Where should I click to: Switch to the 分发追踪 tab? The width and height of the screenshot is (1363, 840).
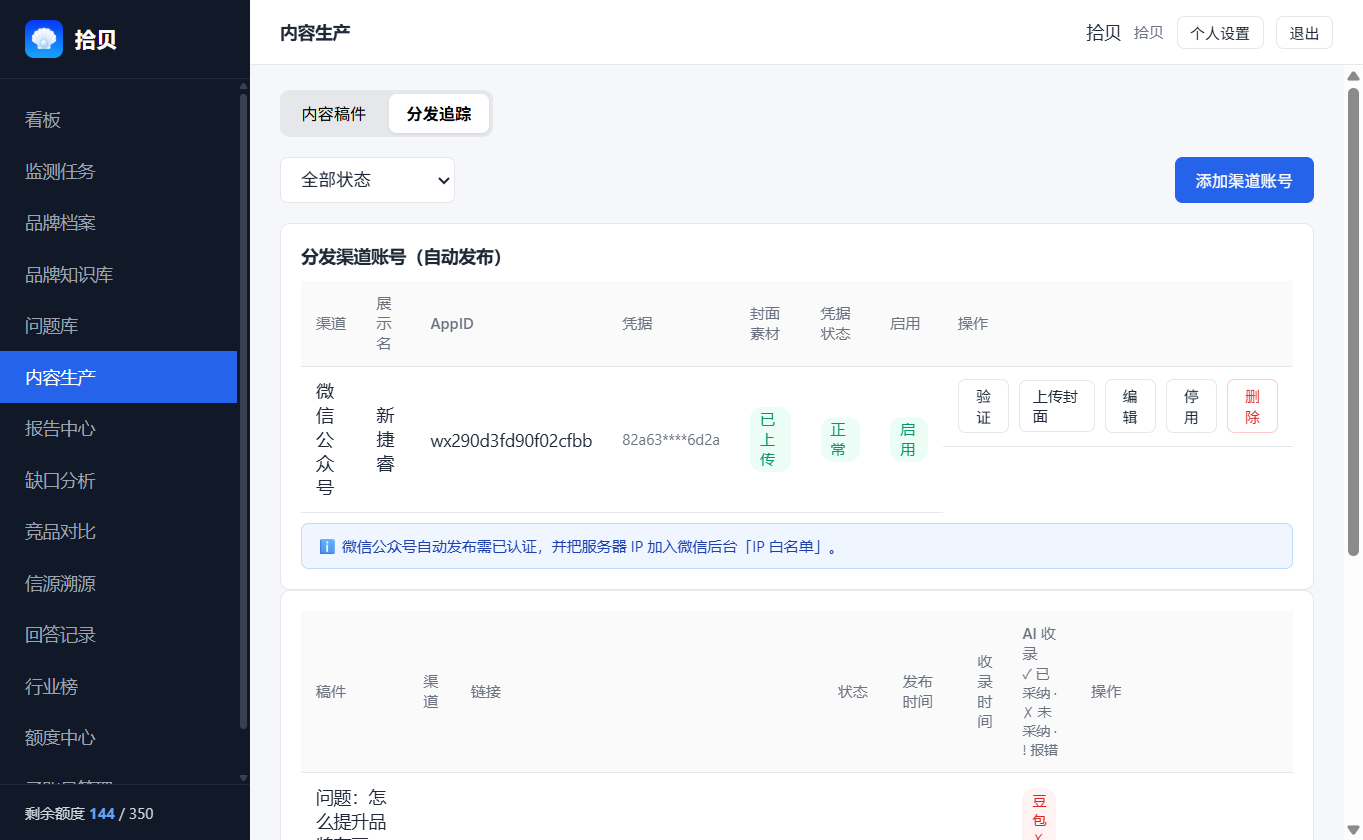(x=439, y=114)
